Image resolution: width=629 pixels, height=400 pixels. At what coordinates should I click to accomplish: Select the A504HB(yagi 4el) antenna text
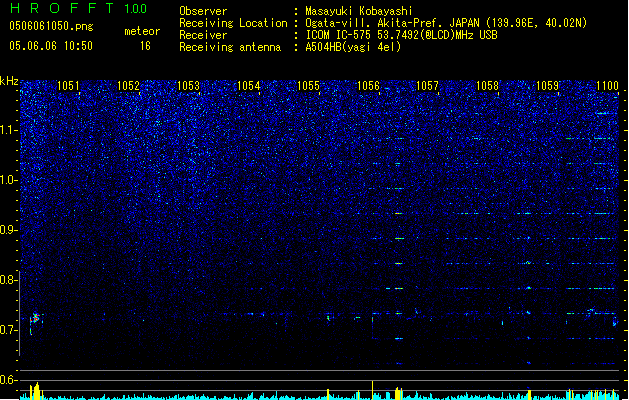(x=353, y=47)
